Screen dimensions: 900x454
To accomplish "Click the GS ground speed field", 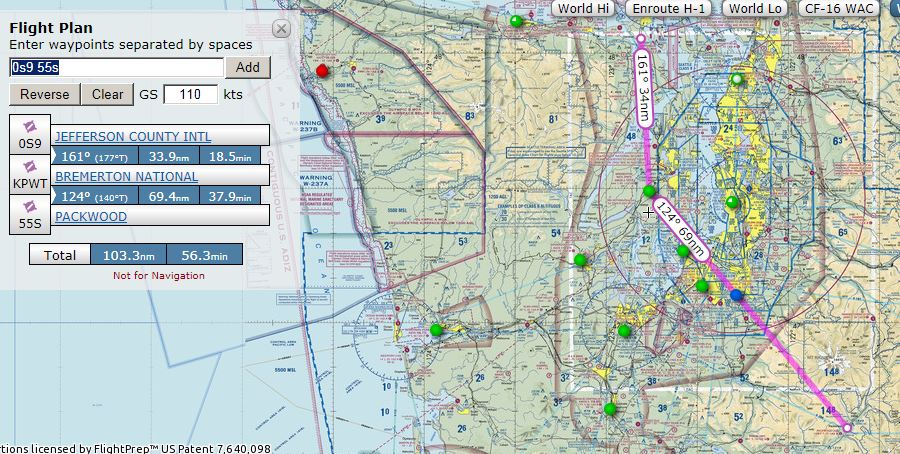I will tap(191, 94).
